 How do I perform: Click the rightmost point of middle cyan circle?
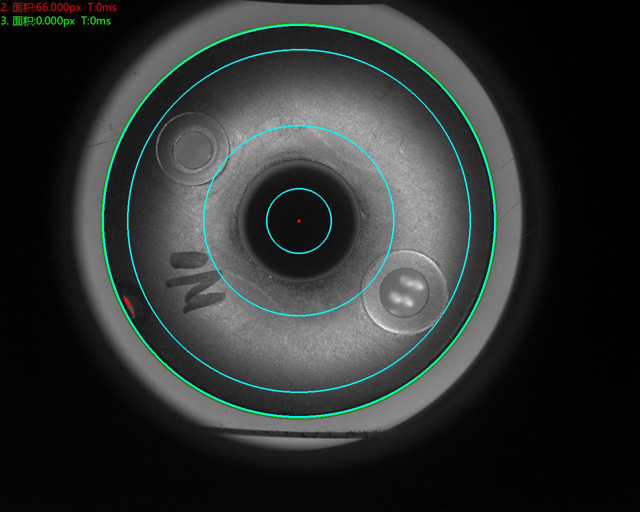click(394, 221)
